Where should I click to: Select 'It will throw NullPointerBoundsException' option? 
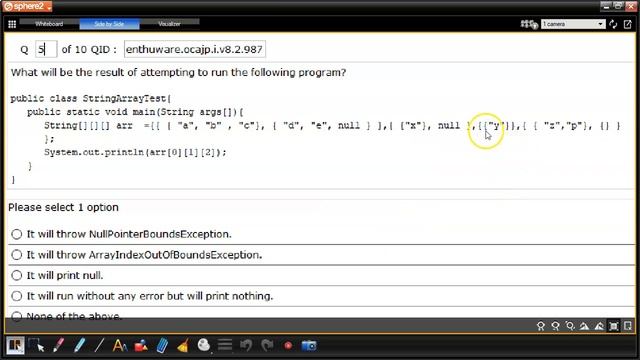click(x=16, y=234)
